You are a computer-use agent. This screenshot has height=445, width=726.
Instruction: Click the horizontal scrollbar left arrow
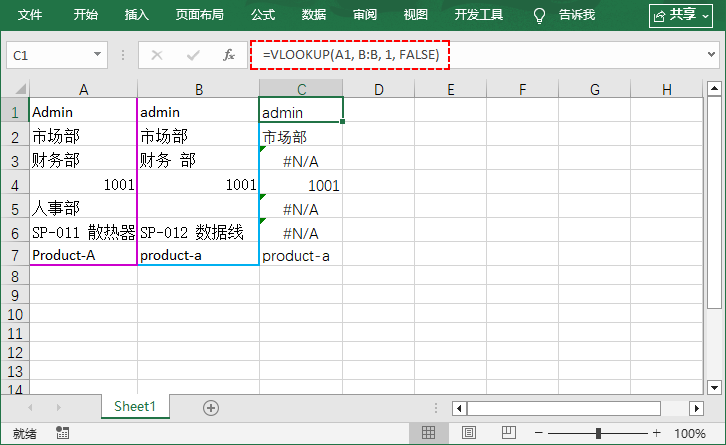click(459, 408)
